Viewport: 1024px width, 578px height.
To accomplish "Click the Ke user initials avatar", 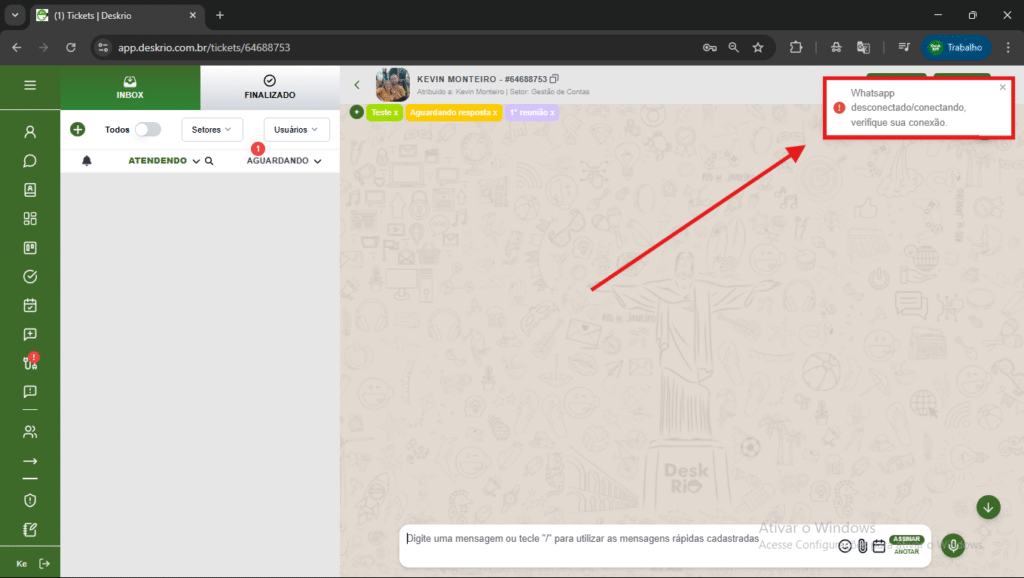I will 22,564.
